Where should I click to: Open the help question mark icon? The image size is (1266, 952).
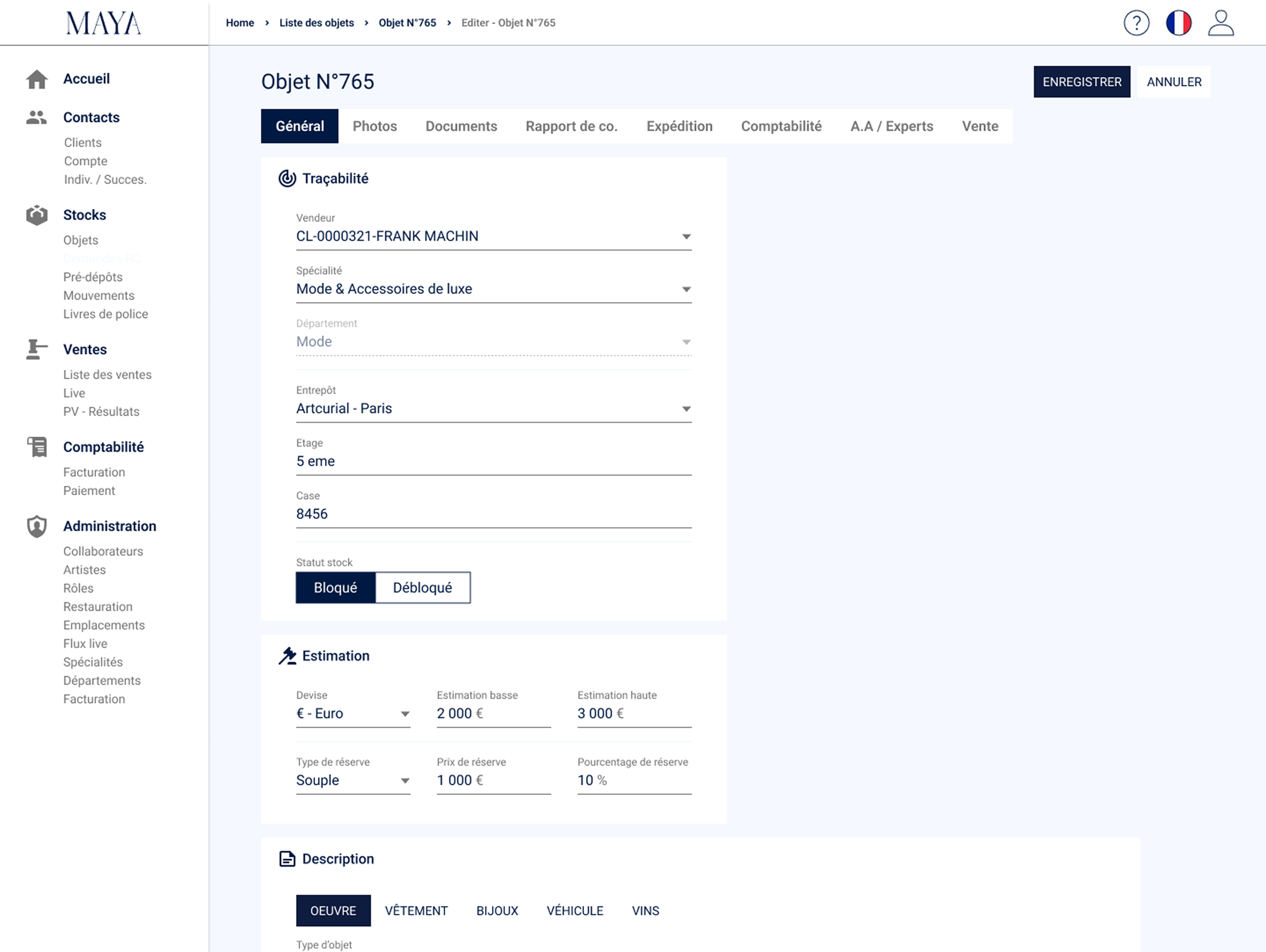[1136, 23]
